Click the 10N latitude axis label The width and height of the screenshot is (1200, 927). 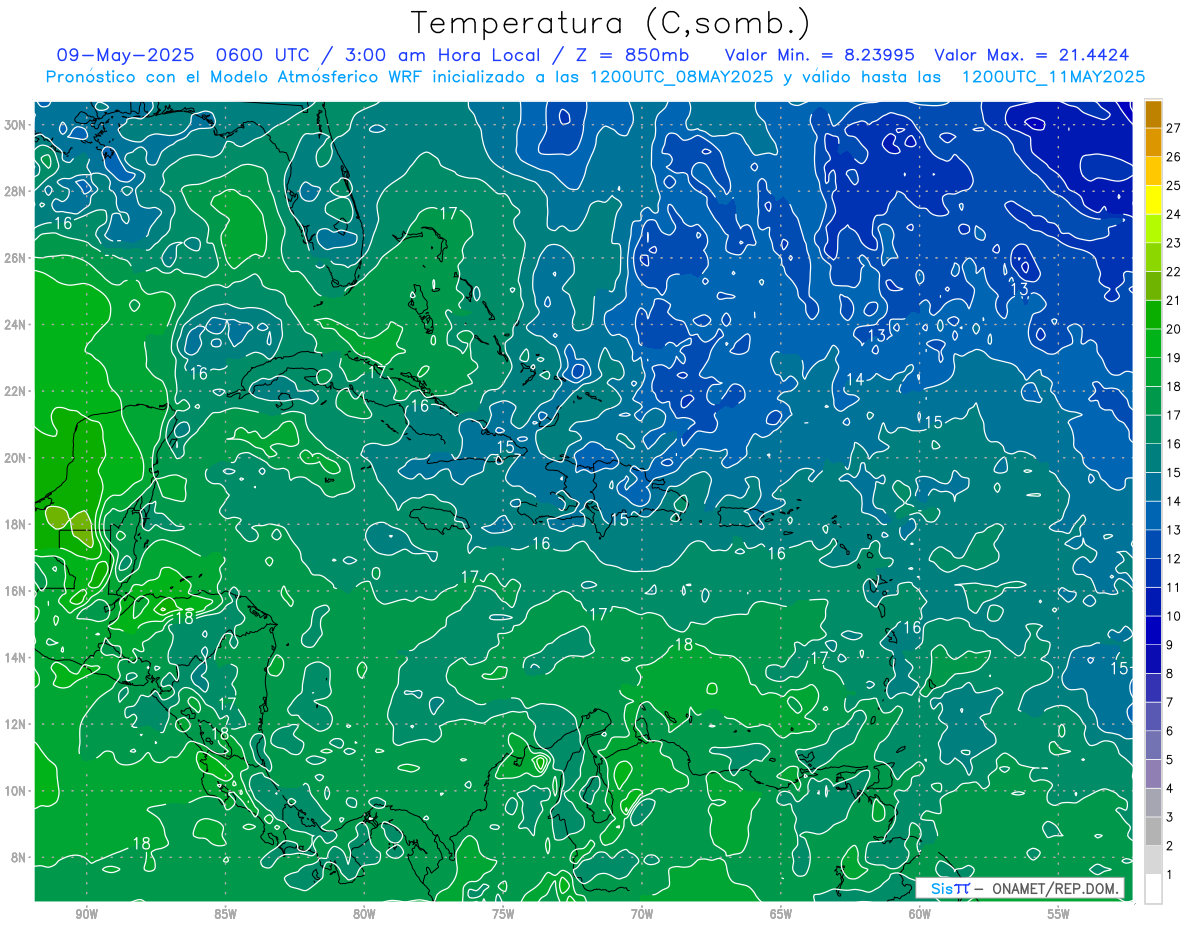[15, 791]
